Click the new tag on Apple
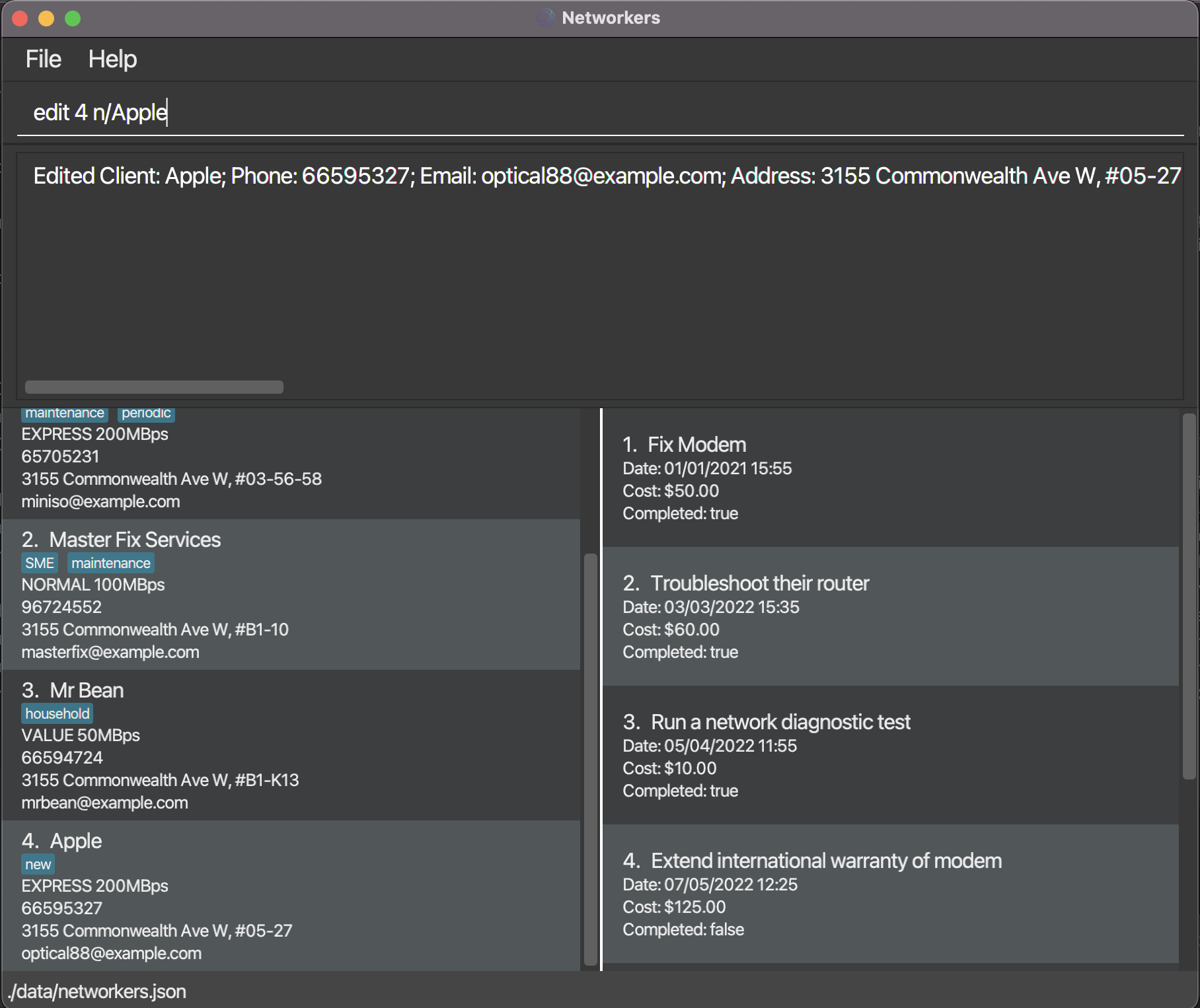This screenshot has height=1008, width=1200. tap(38, 864)
